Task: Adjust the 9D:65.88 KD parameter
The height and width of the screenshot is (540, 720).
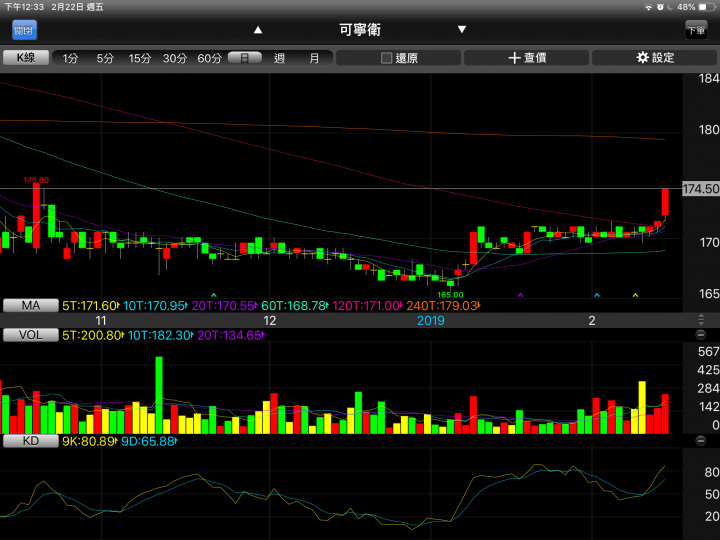Action: [x=149, y=442]
